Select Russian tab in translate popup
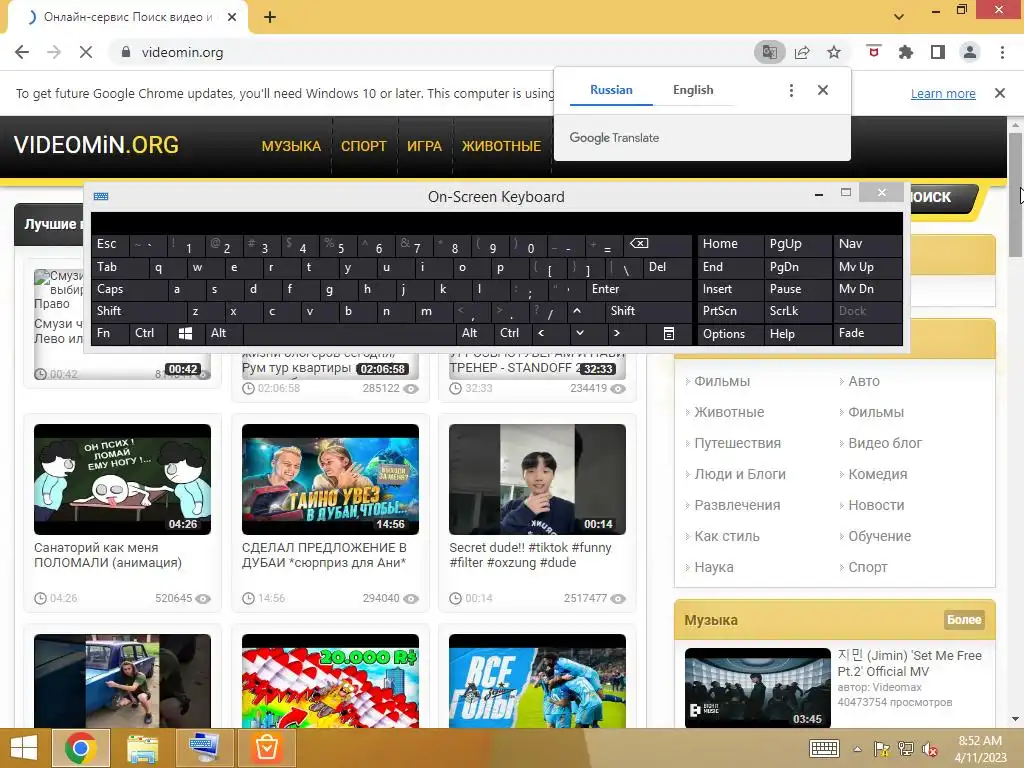 (x=611, y=90)
